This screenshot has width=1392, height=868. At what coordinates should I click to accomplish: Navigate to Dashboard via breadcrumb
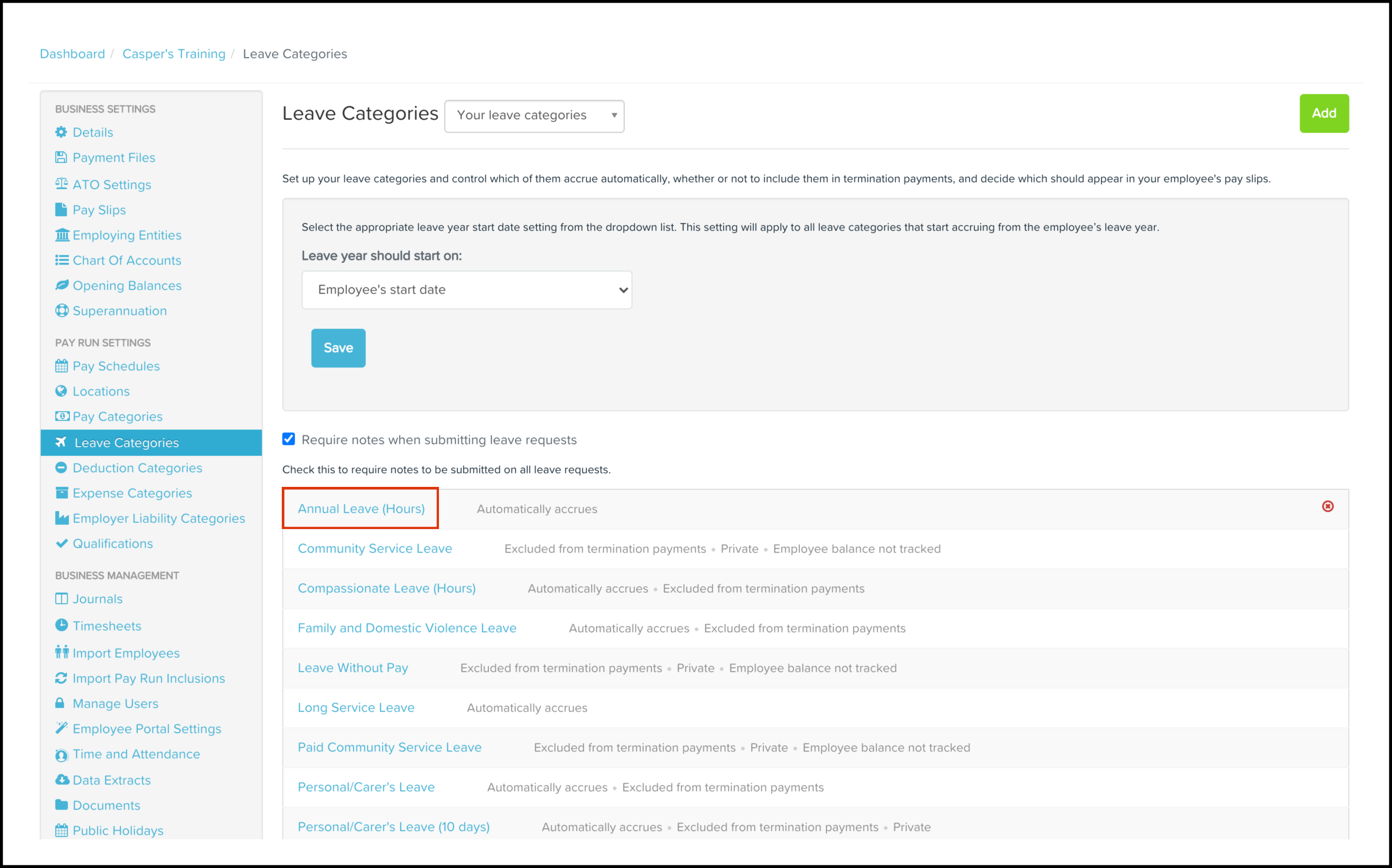[x=72, y=54]
